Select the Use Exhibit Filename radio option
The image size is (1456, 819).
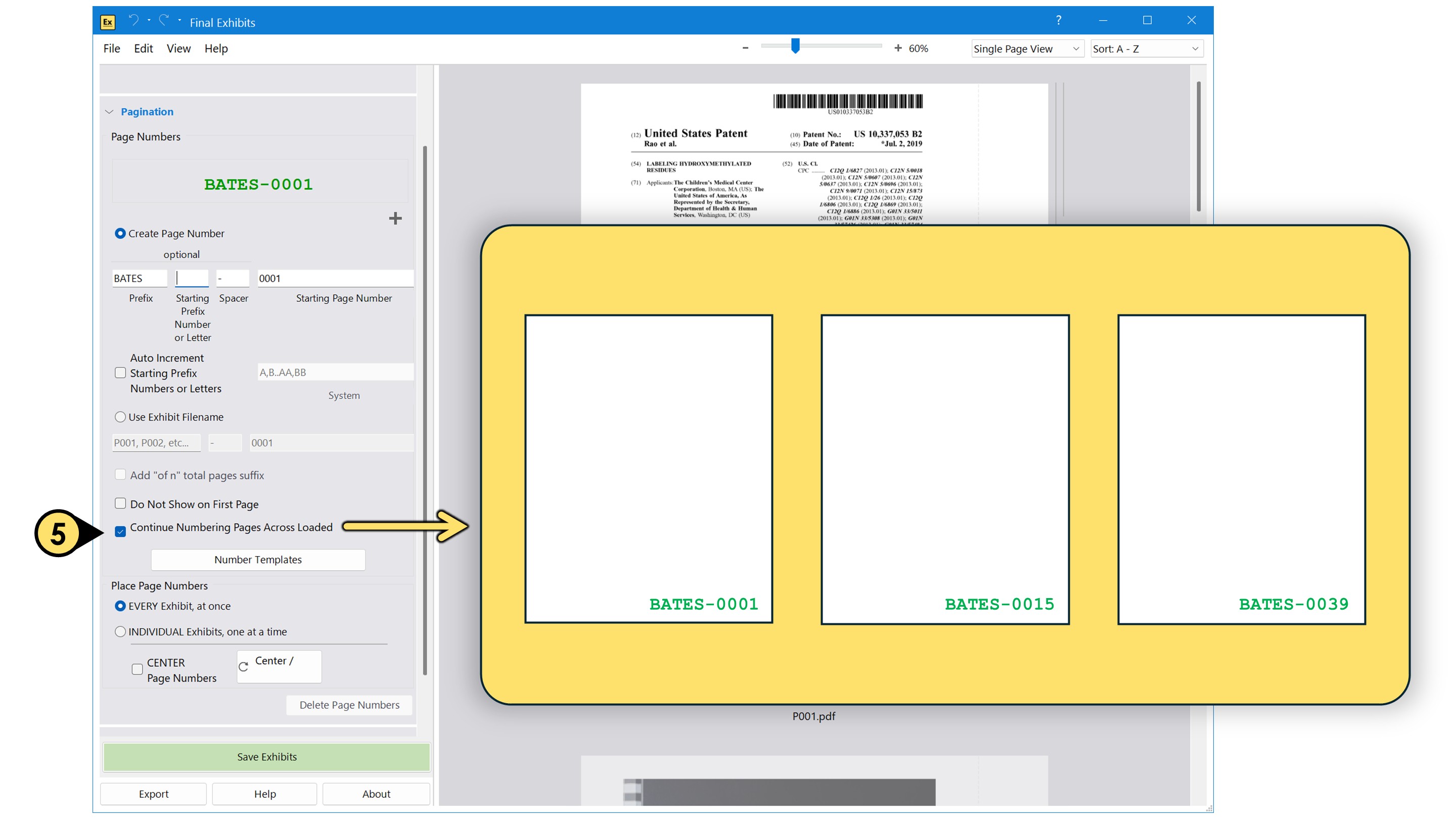point(120,417)
